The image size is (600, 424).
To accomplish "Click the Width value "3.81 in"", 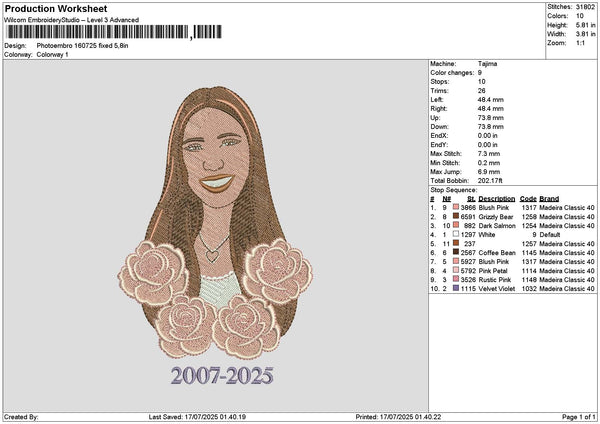I will (586, 34).
